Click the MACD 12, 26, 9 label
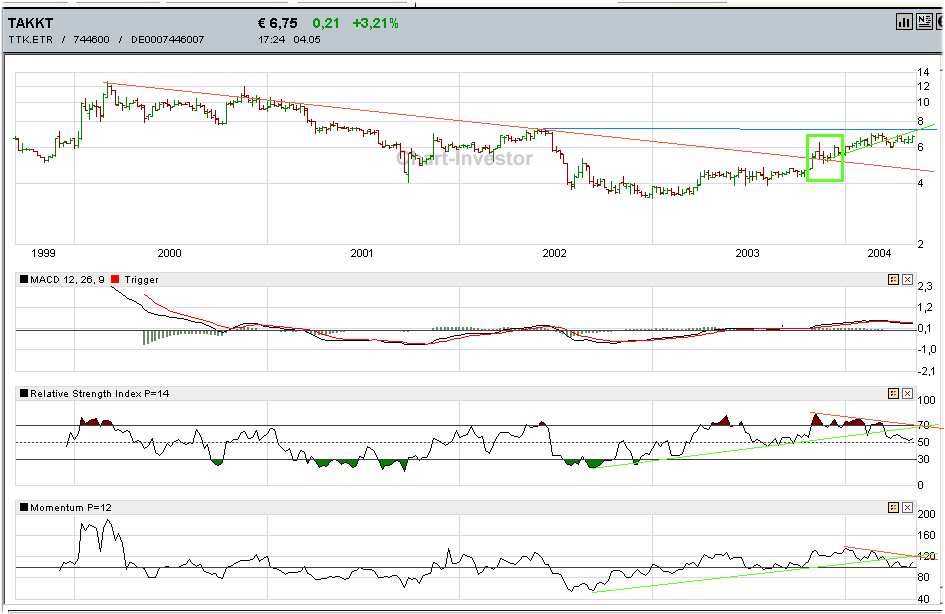 point(68,280)
